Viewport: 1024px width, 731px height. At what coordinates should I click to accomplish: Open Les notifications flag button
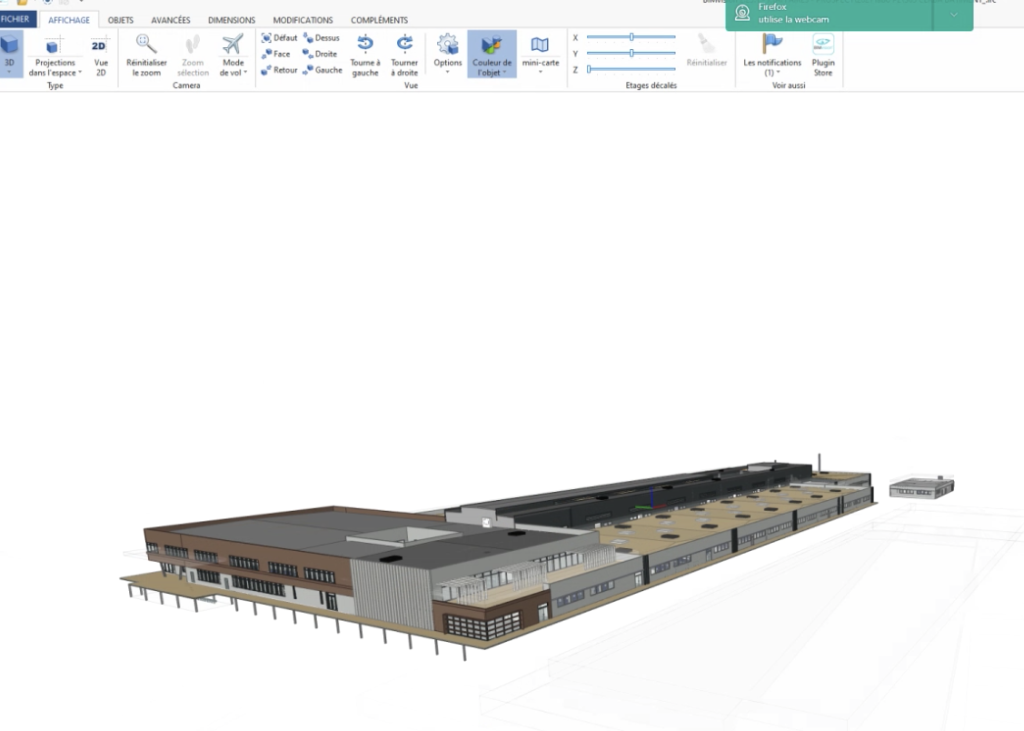tap(772, 54)
